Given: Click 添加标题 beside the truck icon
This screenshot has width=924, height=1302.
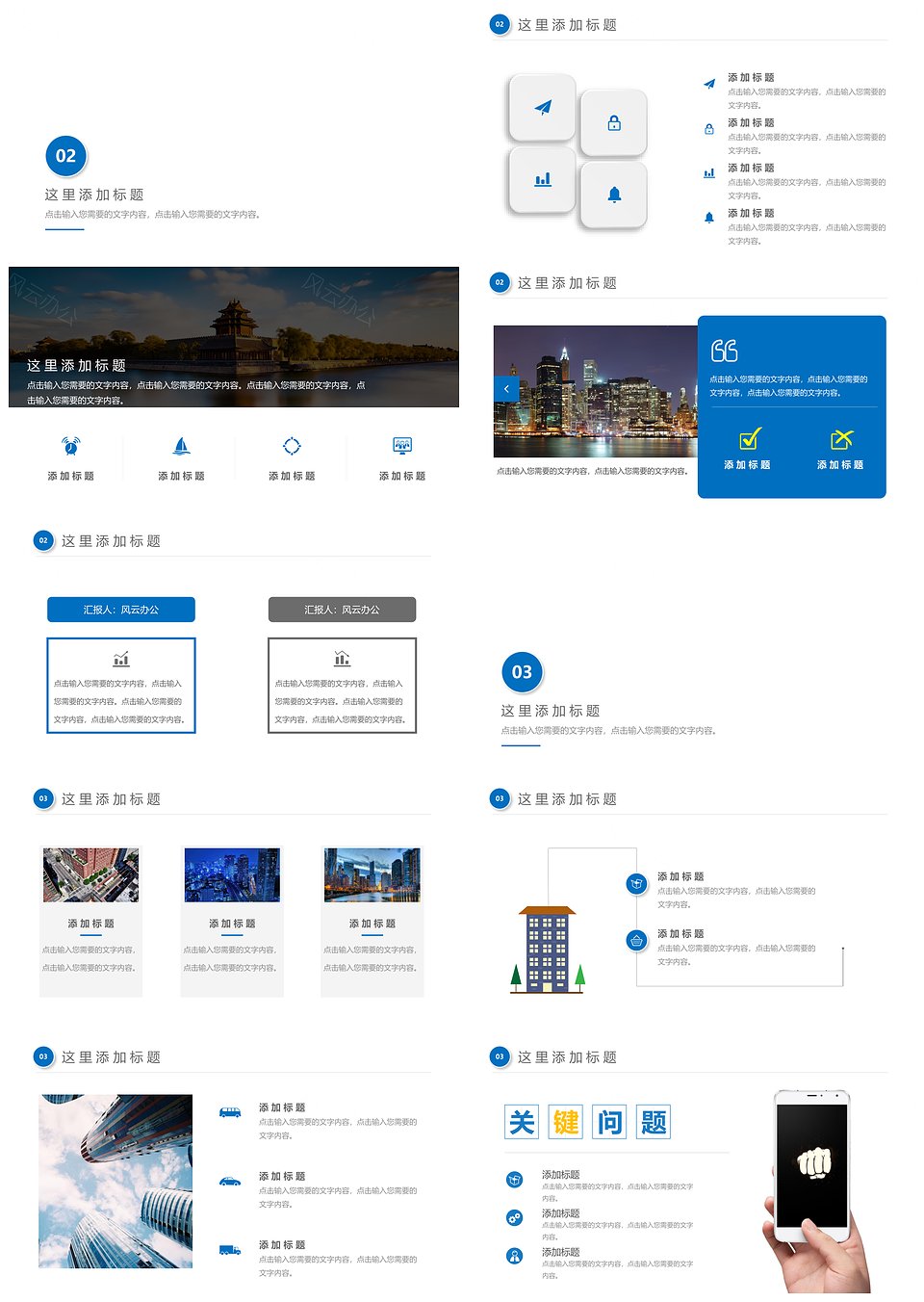Looking at the screenshot, I should point(282,1244).
